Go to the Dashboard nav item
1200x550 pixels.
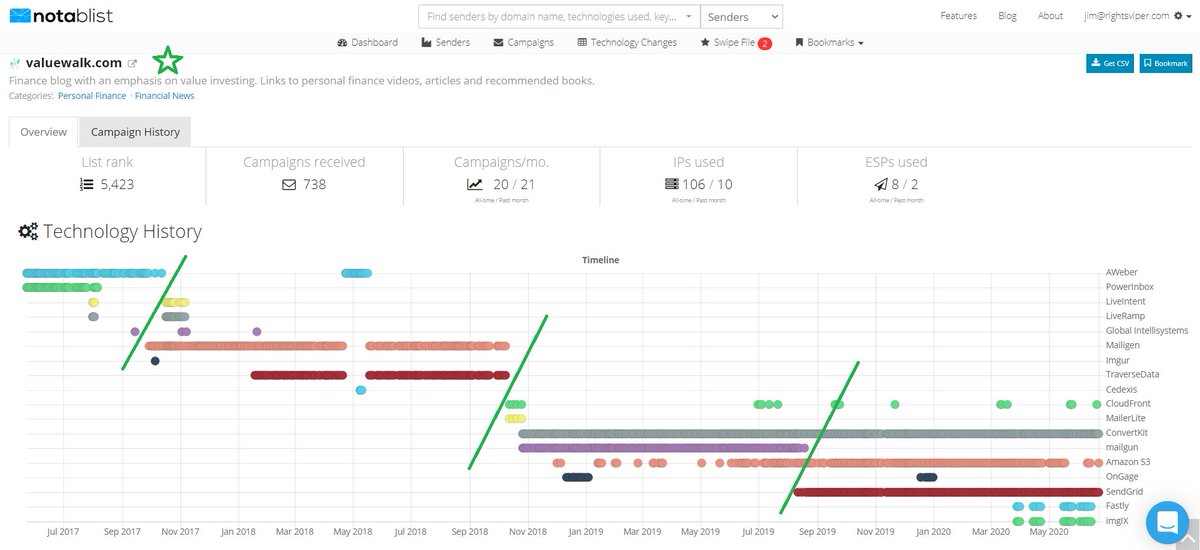(368, 42)
